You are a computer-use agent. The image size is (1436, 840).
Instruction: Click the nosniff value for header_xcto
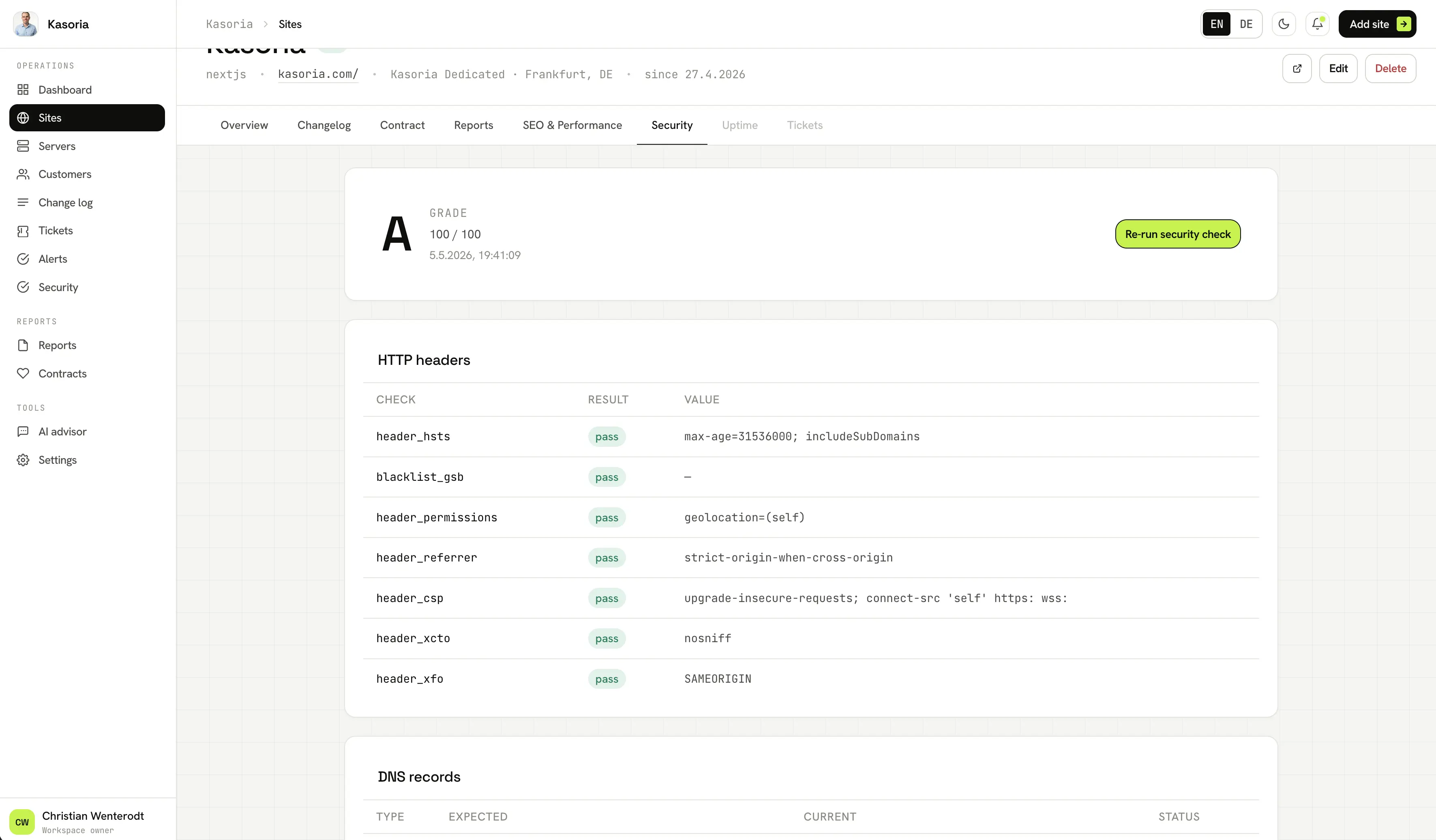click(x=707, y=638)
